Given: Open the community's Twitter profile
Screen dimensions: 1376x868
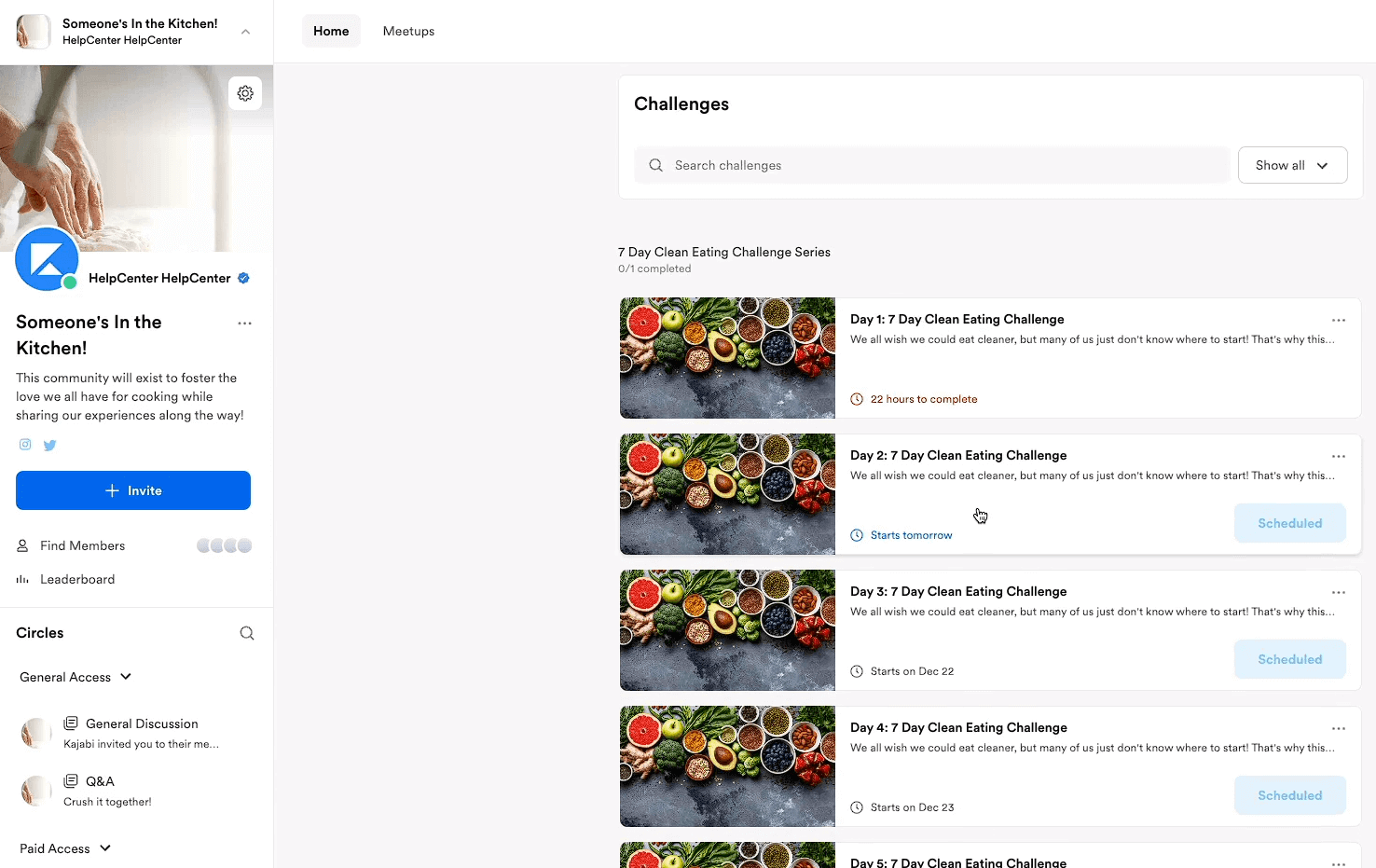Looking at the screenshot, I should click(49, 445).
